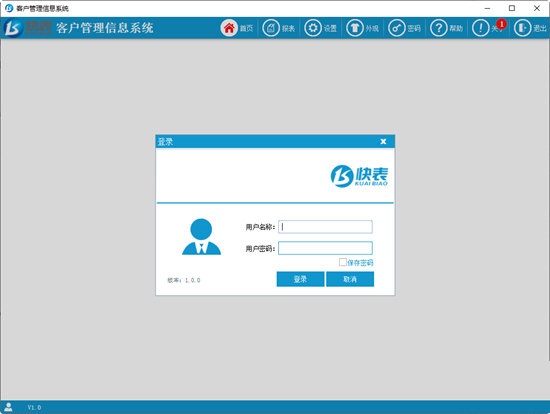
Task: Click the red notification badge on 关于
Action: point(502,24)
